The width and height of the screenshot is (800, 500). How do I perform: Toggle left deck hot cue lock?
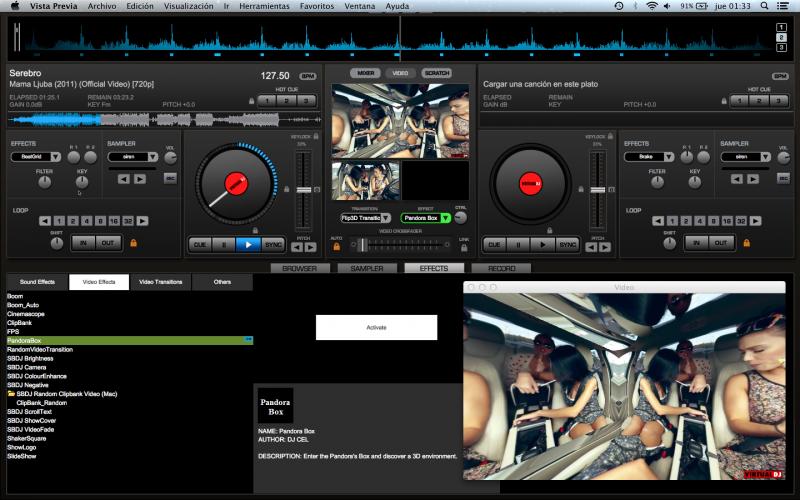(x=252, y=101)
